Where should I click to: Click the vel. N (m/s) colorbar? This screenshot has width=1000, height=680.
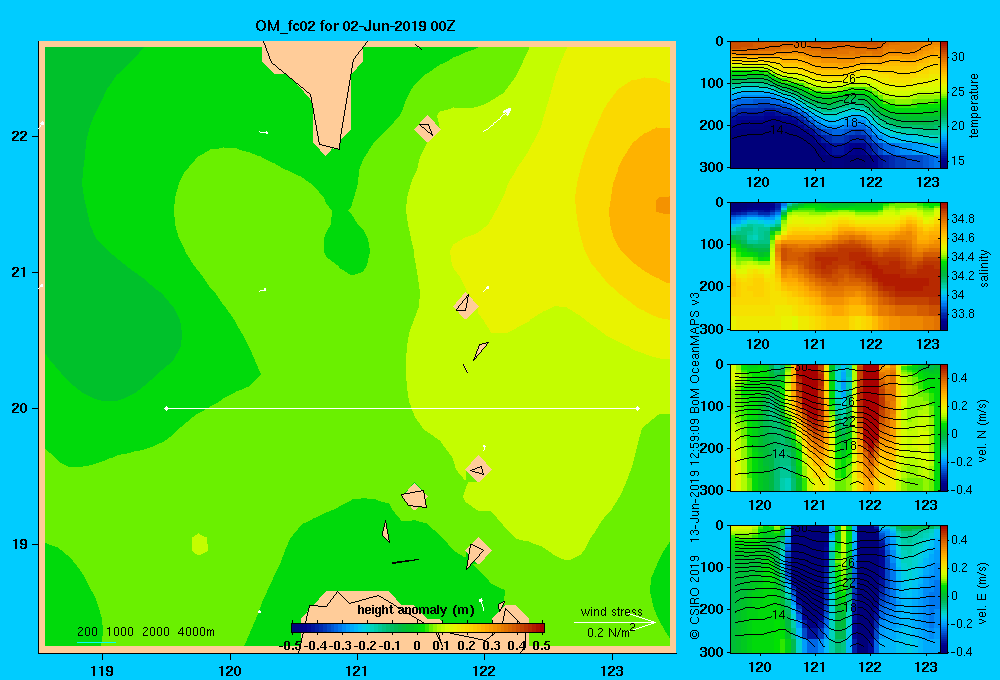click(x=944, y=427)
